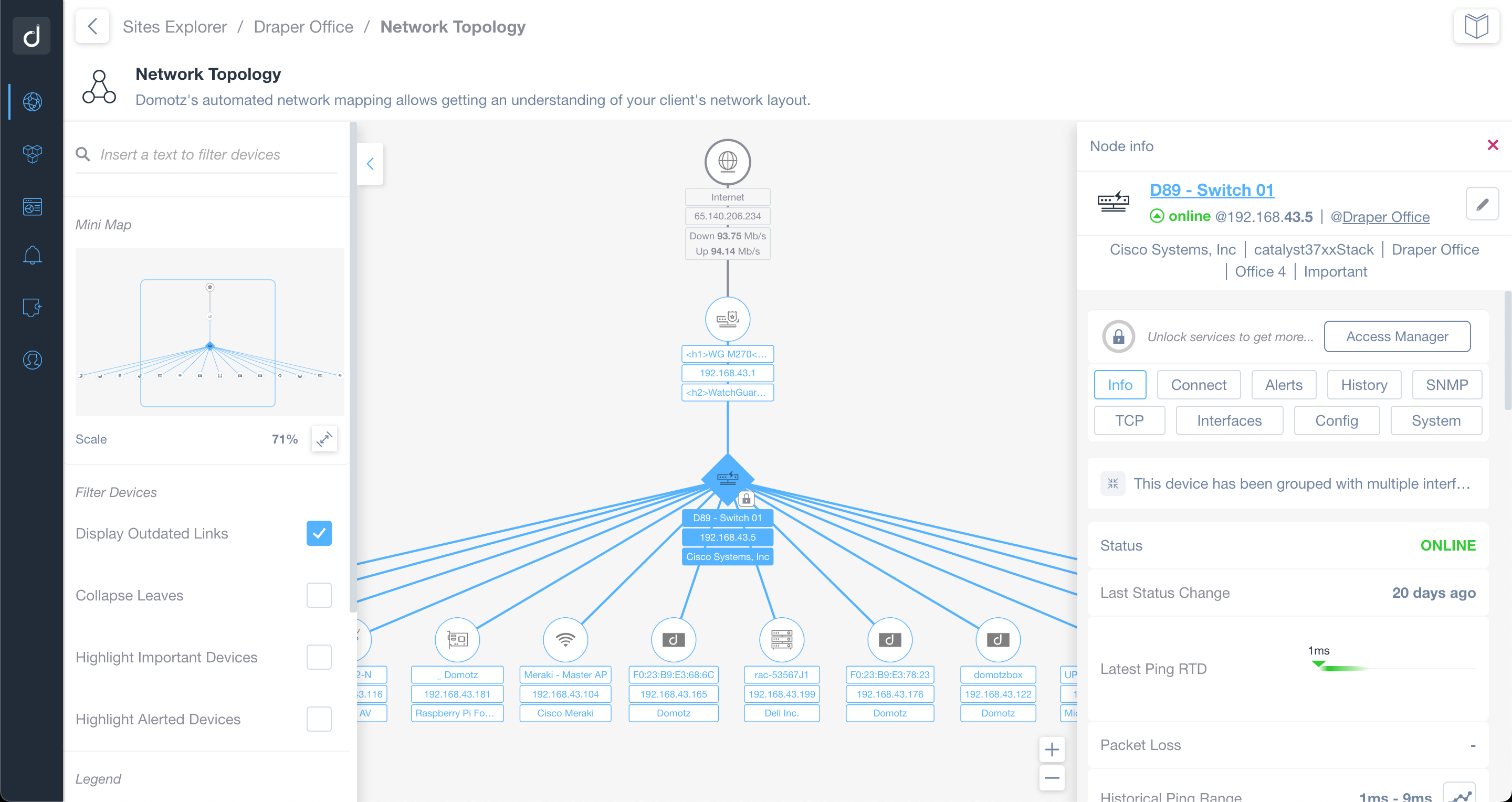Screen dimensions: 1512x802
Task: Click the left panel scrollbar
Action: click(x=353, y=367)
